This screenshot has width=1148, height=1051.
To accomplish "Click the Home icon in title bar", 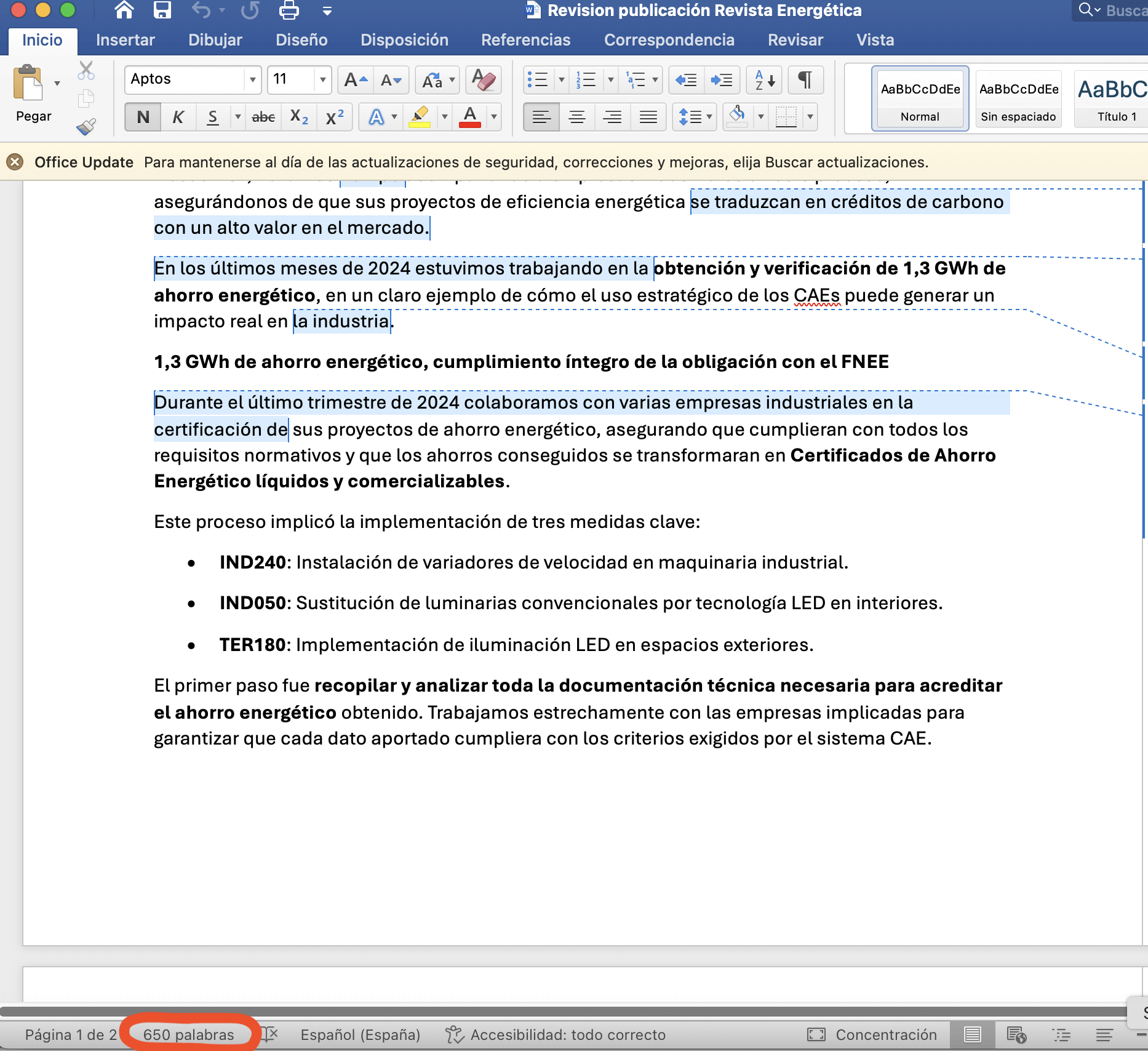I will click(124, 10).
